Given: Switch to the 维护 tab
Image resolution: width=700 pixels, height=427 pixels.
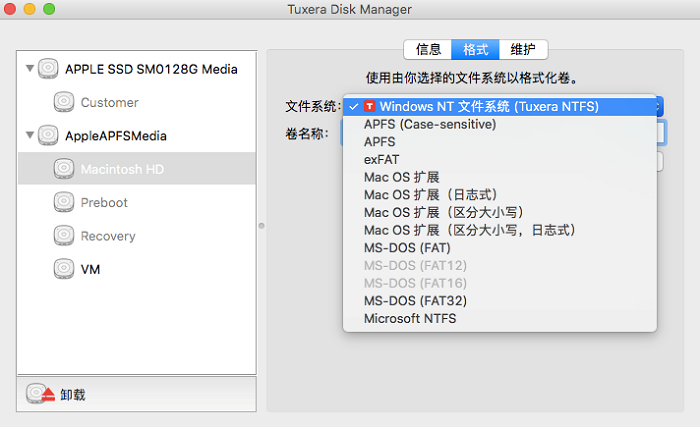Looking at the screenshot, I should click(522, 49).
